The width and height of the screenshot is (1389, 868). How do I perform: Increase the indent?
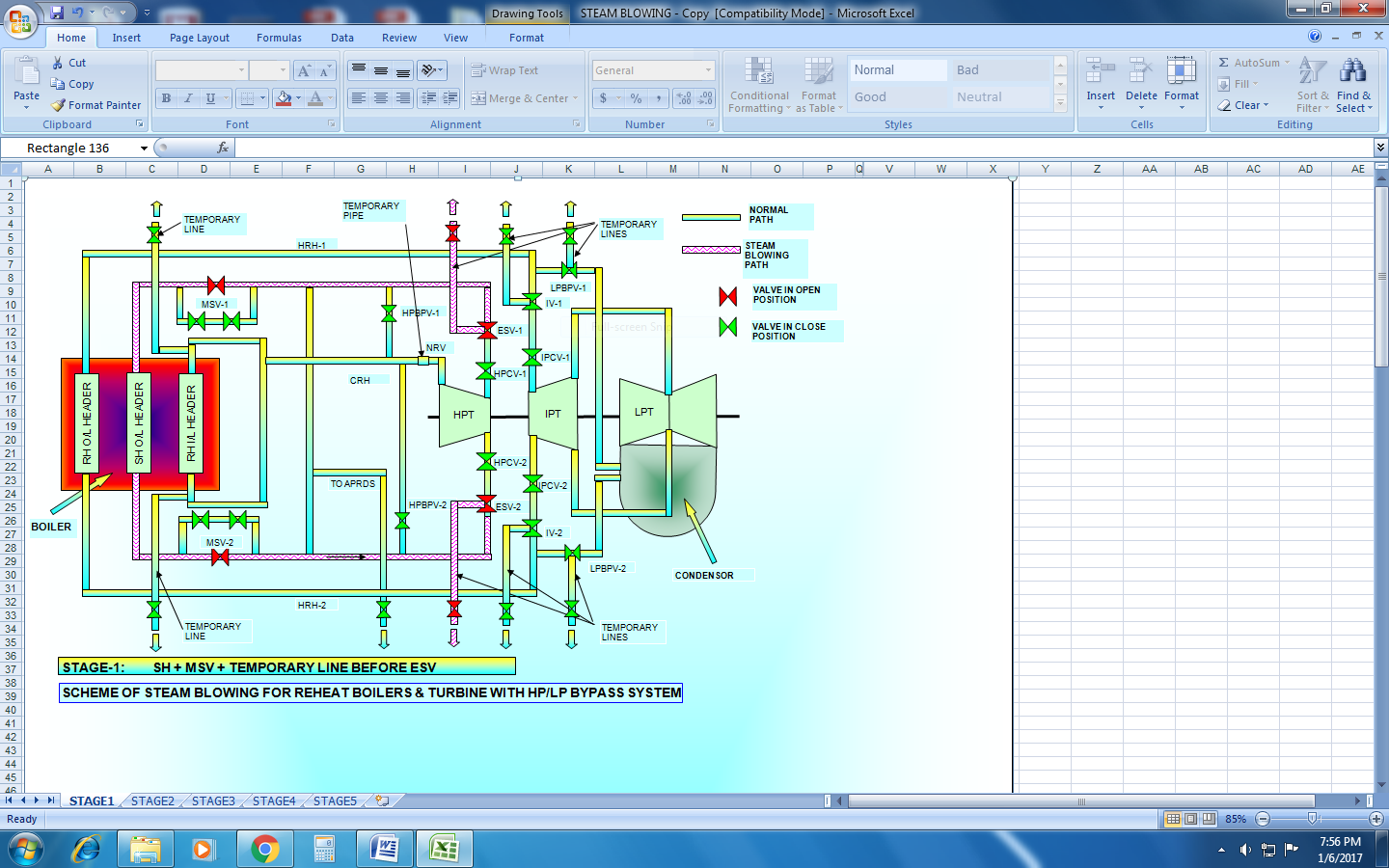450,98
